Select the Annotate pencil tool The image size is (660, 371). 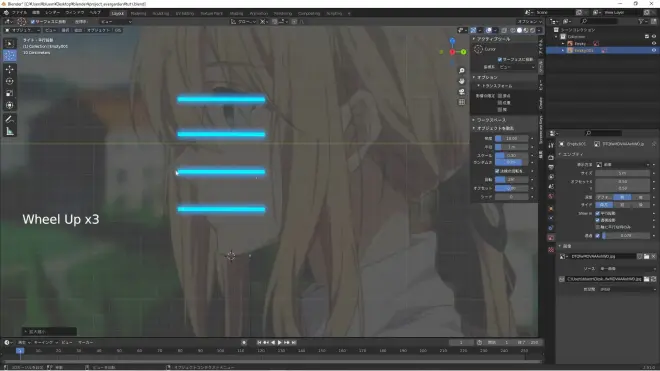pos(10,120)
